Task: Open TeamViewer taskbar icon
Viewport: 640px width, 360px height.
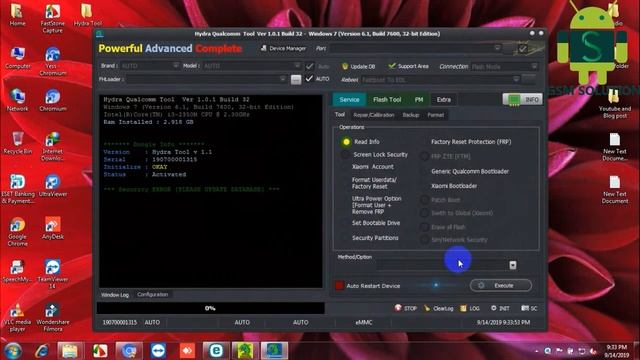Action: 158,351
